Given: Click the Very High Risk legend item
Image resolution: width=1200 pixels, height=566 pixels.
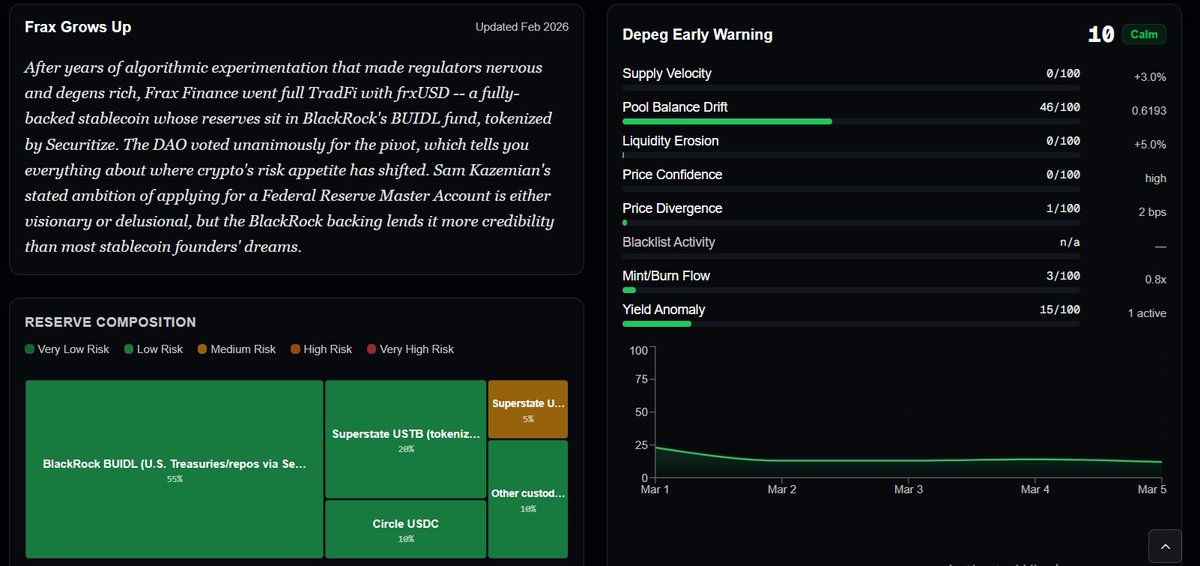Looking at the screenshot, I should [x=410, y=349].
